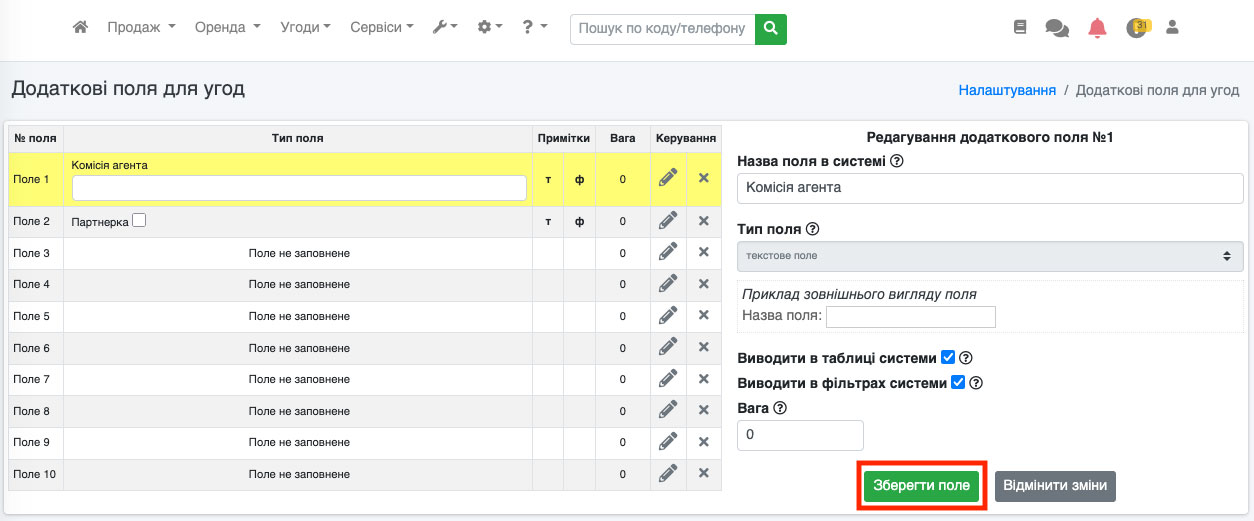This screenshot has width=1254, height=521.
Task: Click the red notification bell
Action: [x=1097, y=28]
